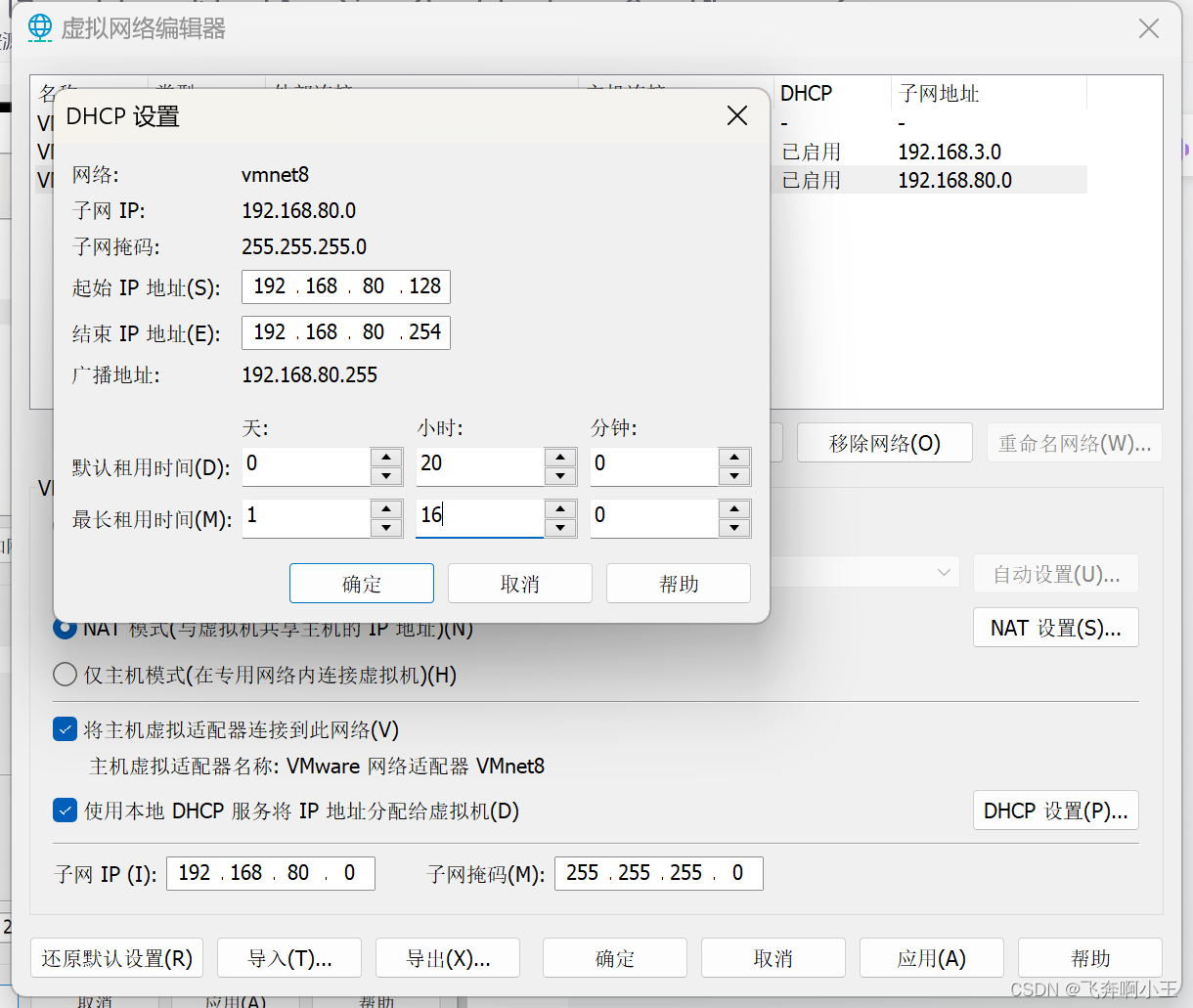Disable 使用本地 DHCP 服务 checkbox

(x=64, y=811)
